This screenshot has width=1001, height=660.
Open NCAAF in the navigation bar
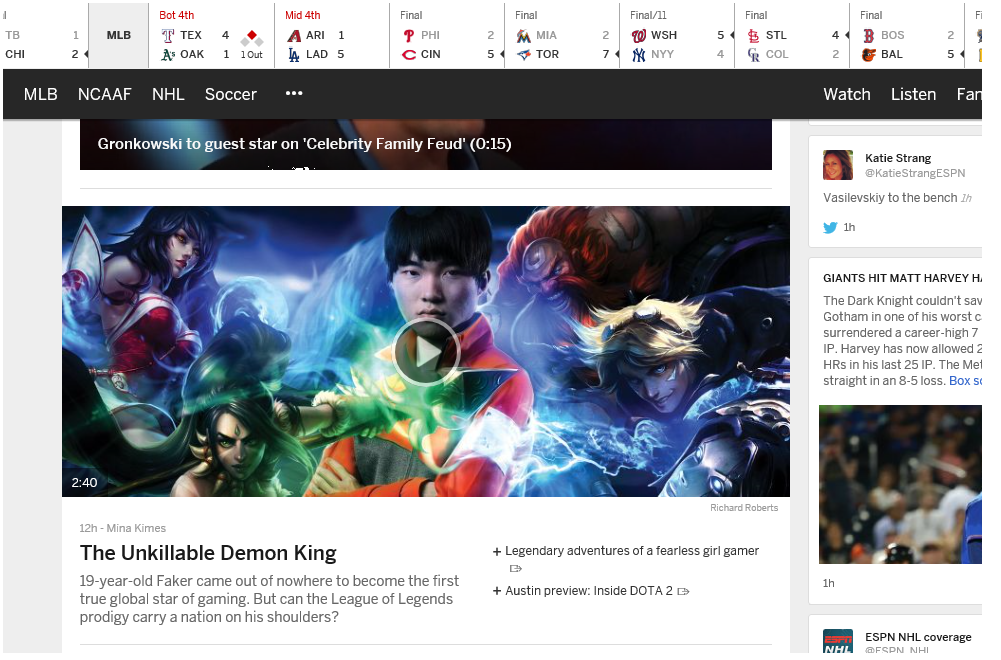click(105, 94)
